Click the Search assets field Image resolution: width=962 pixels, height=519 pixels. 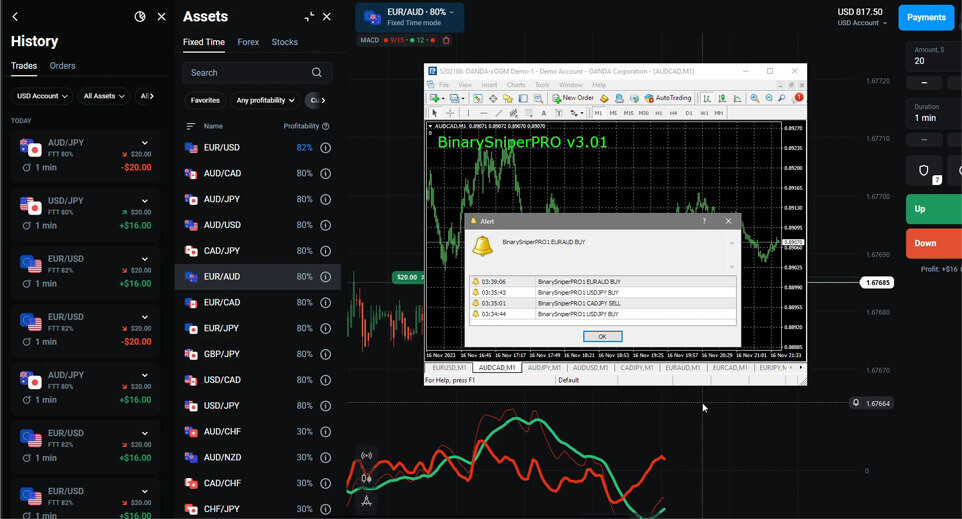tap(256, 72)
